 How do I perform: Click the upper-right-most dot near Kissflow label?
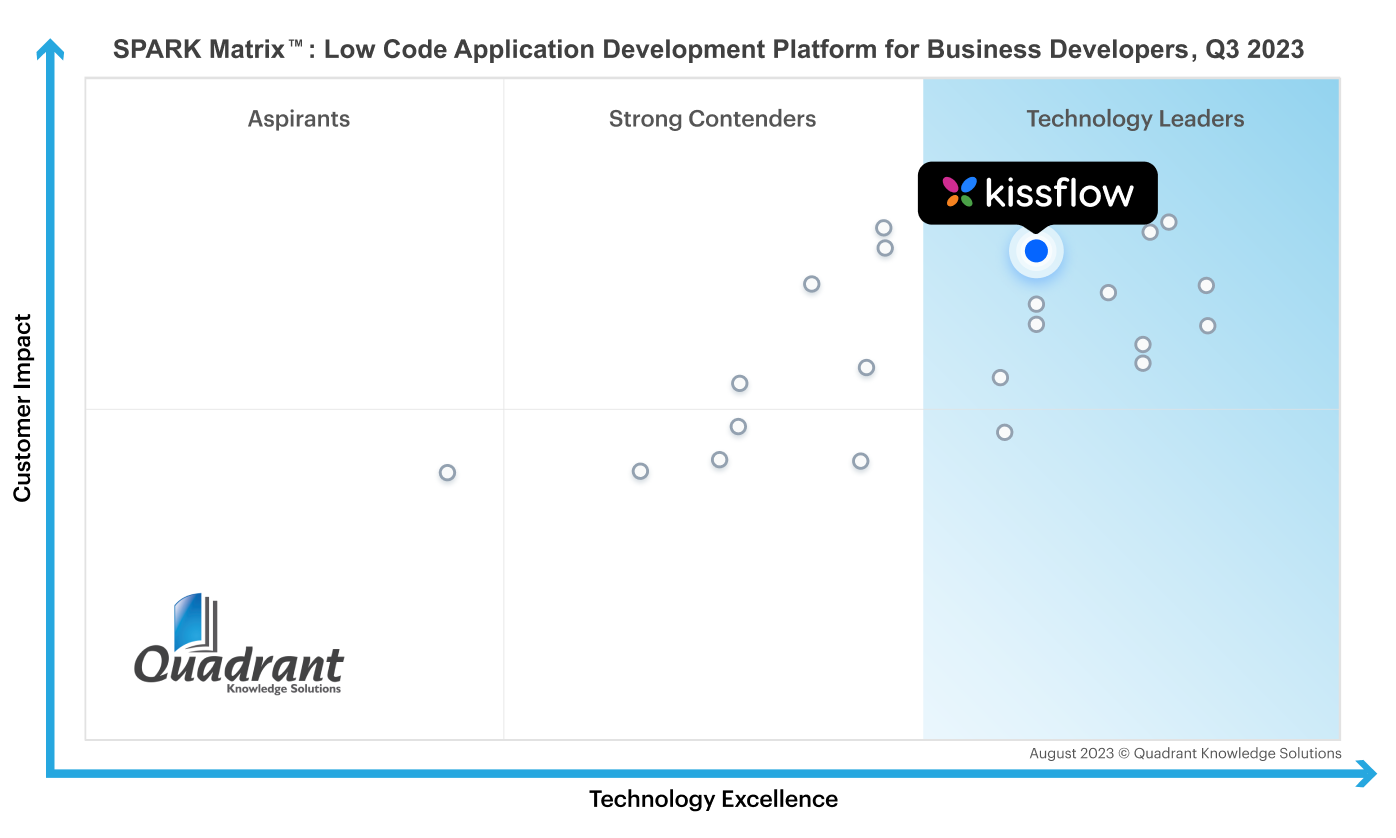(1168, 222)
